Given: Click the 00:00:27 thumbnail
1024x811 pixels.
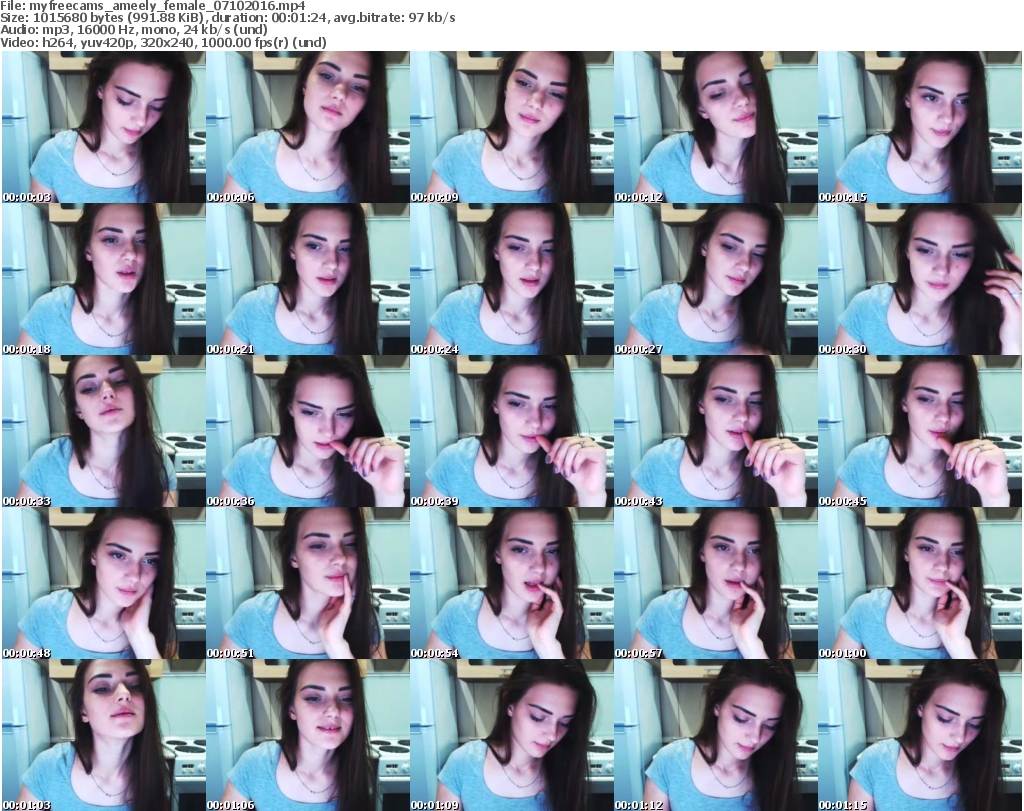Looking at the screenshot, I should (716, 279).
